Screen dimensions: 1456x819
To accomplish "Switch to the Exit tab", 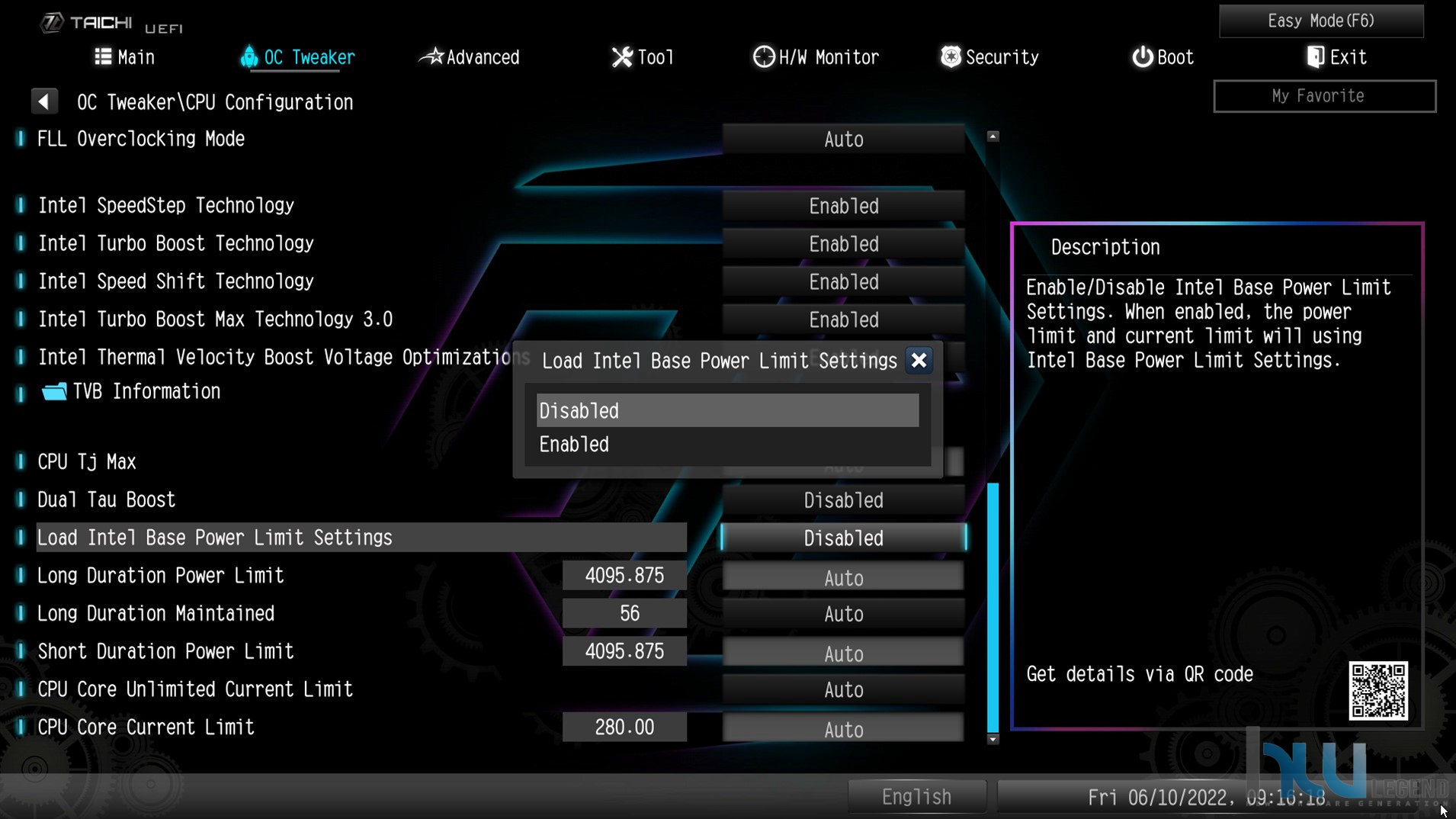I will 1336,57.
